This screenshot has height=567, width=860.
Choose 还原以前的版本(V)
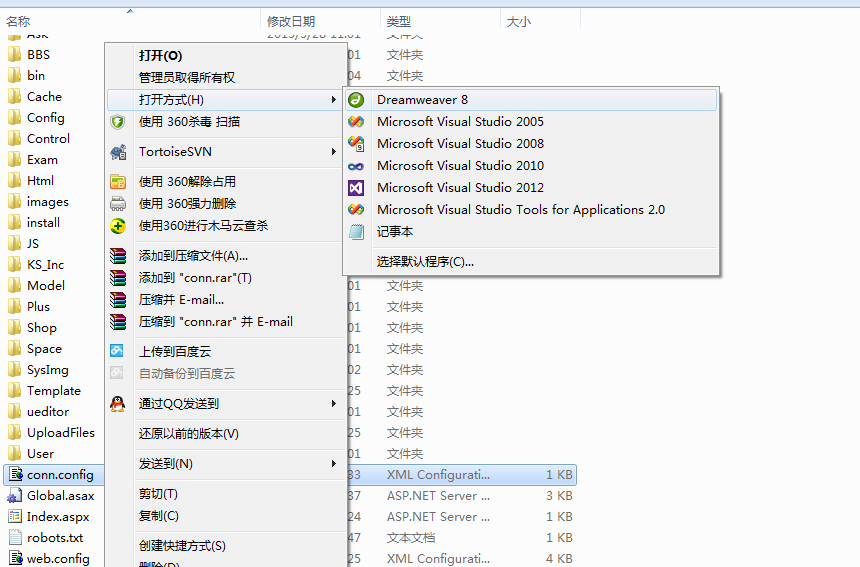pos(226,434)
